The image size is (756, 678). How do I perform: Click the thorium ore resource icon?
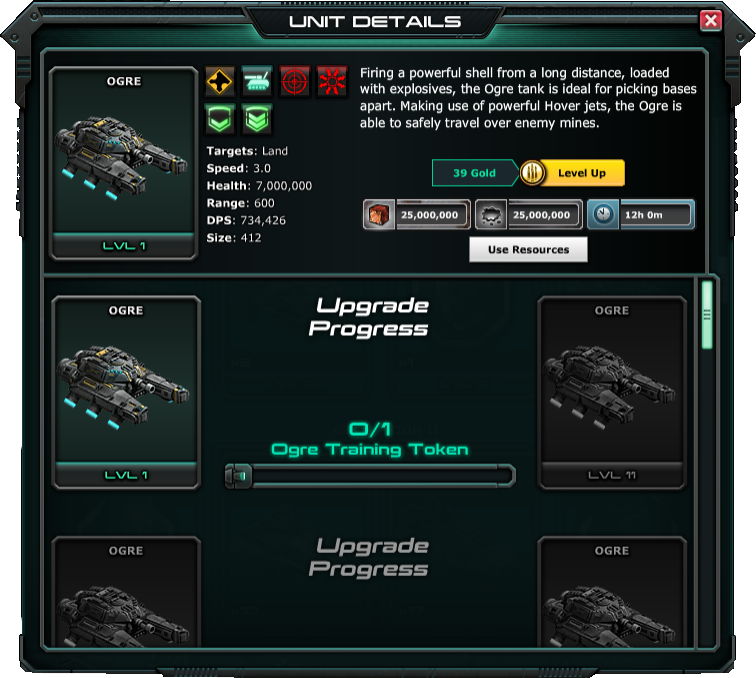click(x=491, y=215)
